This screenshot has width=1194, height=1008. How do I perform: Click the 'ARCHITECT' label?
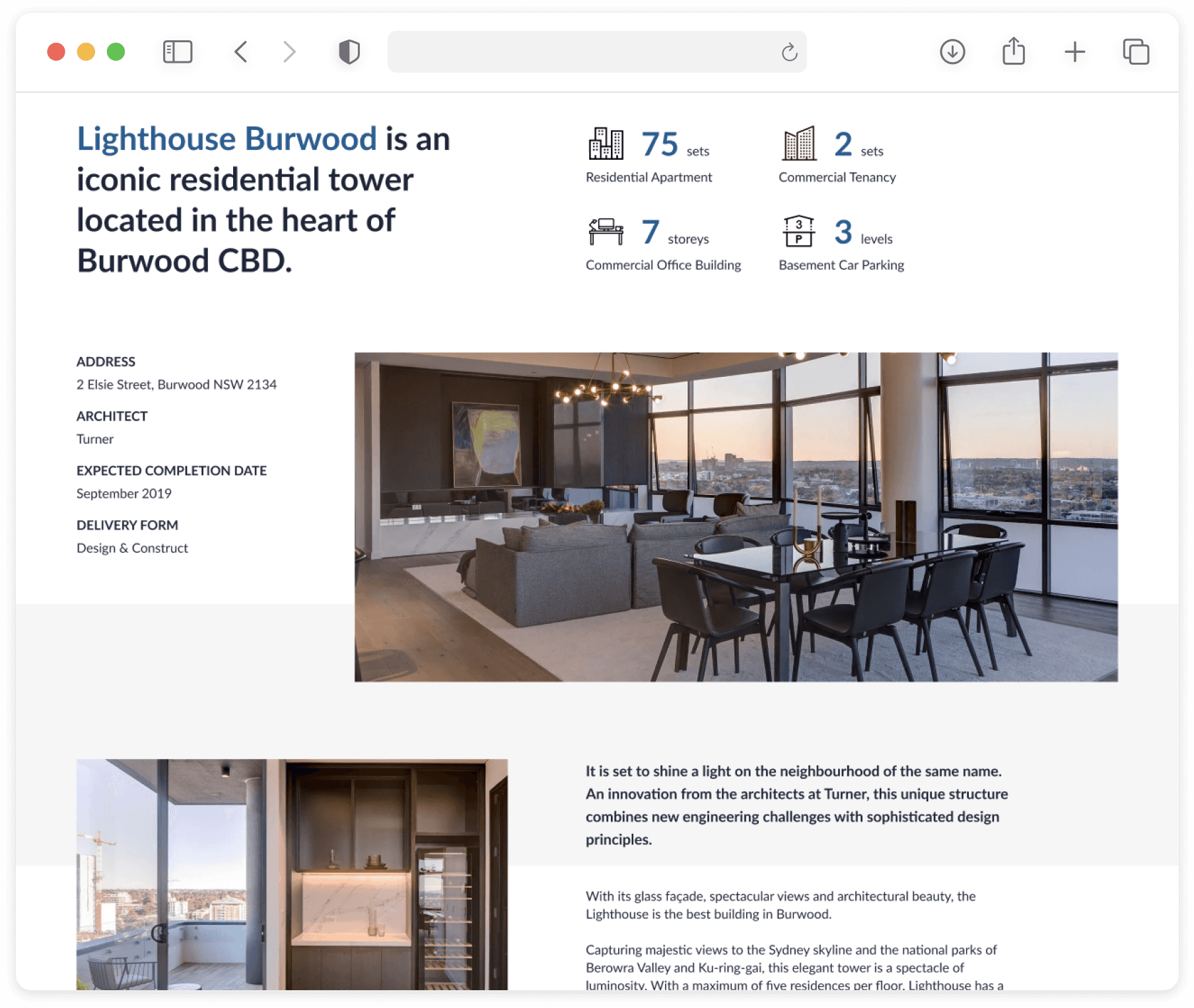112,416
